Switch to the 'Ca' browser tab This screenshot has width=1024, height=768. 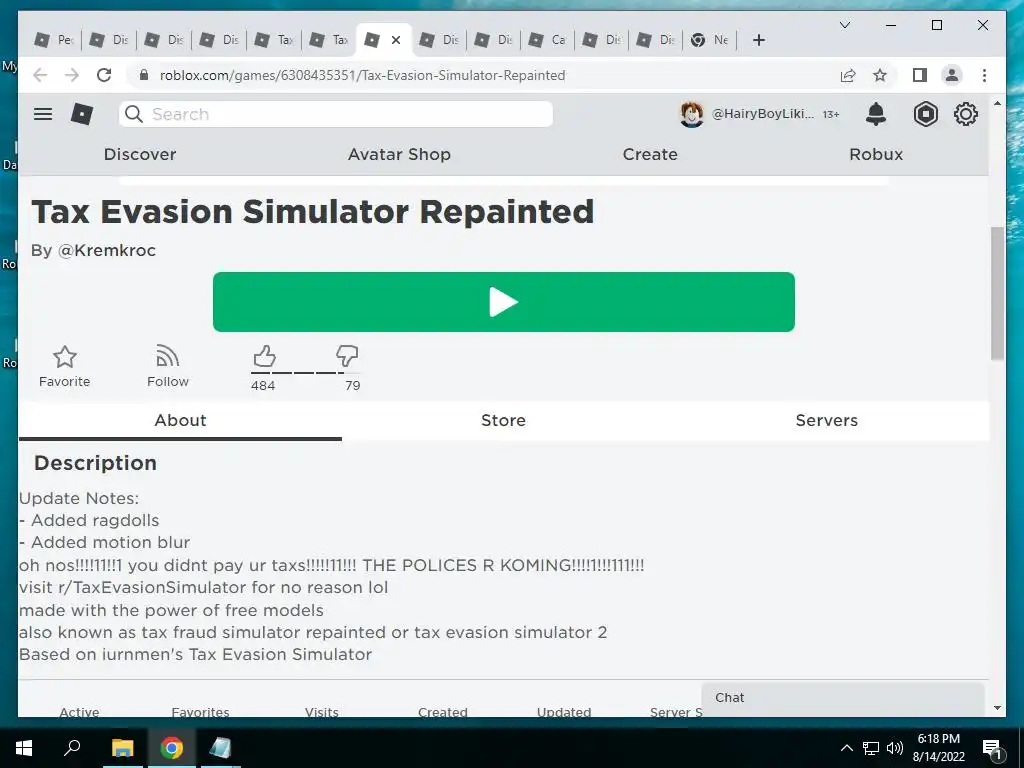(547, 40)
